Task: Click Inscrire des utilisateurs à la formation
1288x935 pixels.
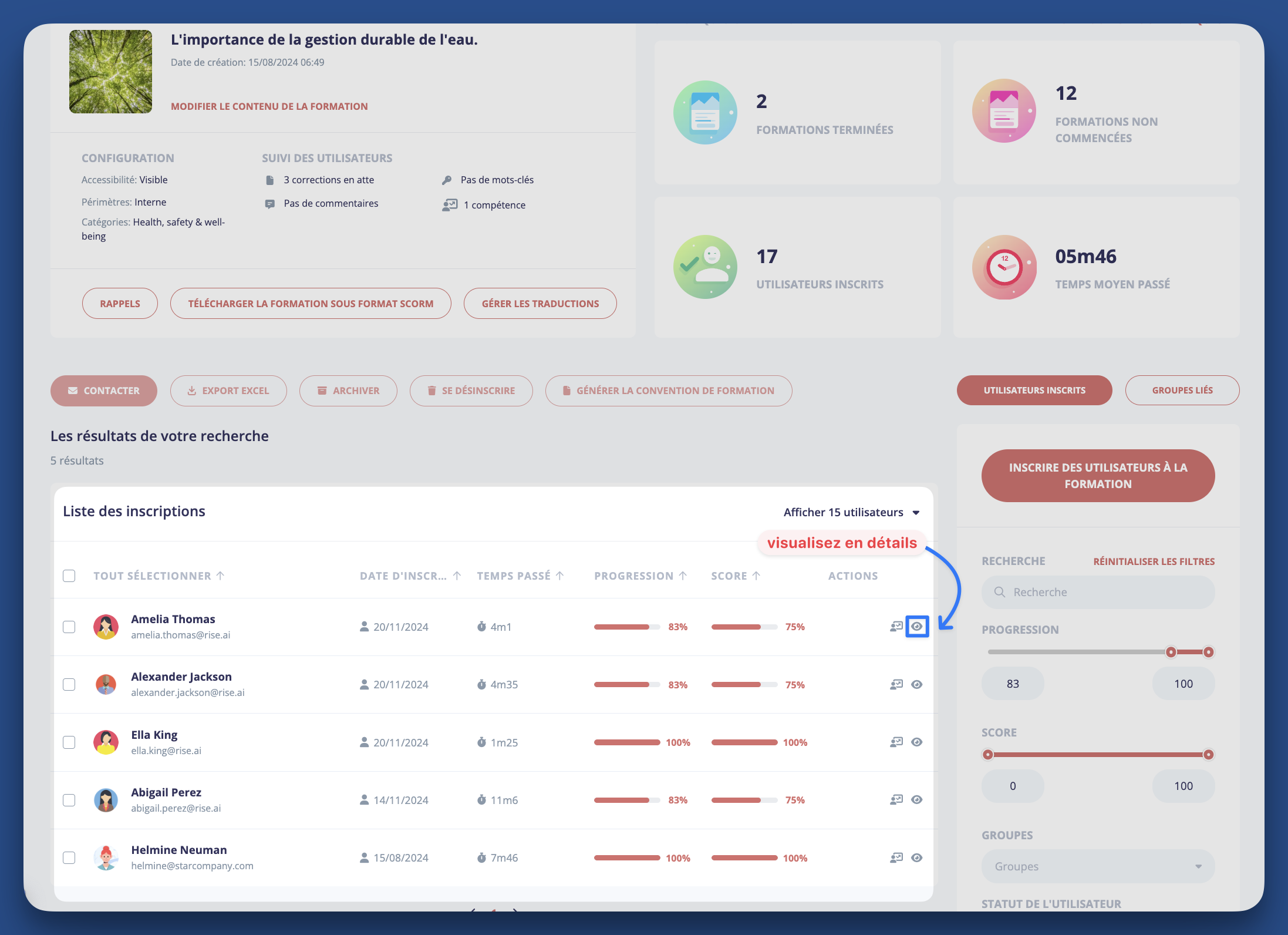Action: [1097, 475]
